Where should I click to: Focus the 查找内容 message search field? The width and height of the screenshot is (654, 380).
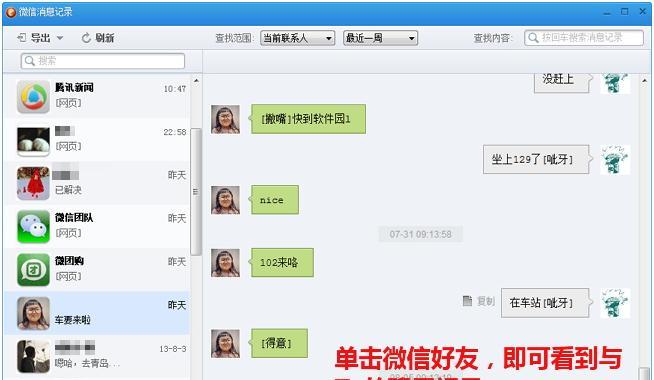click(x=584, y=38)
